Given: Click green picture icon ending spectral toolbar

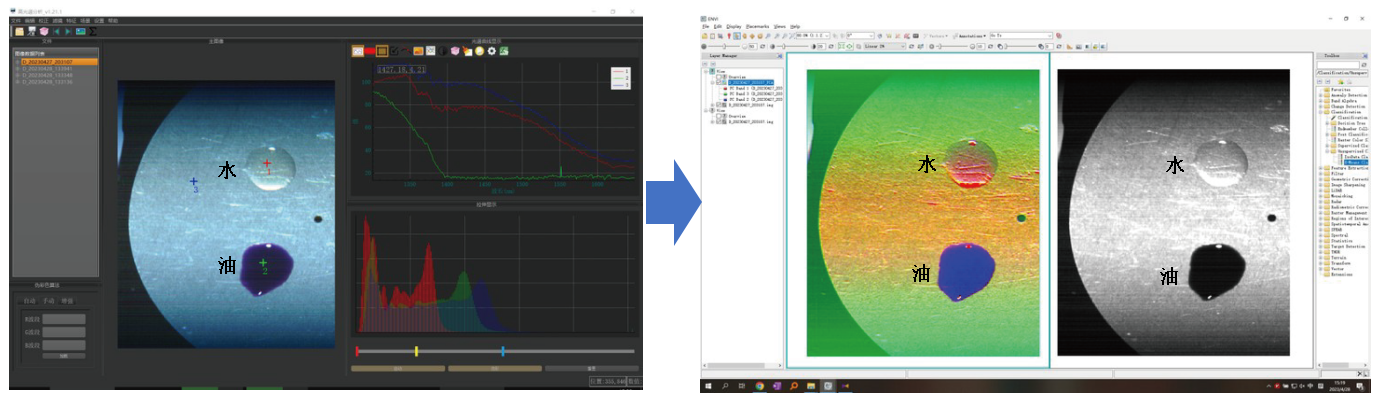Looking at the screenshot, I should tap(505, 51).
